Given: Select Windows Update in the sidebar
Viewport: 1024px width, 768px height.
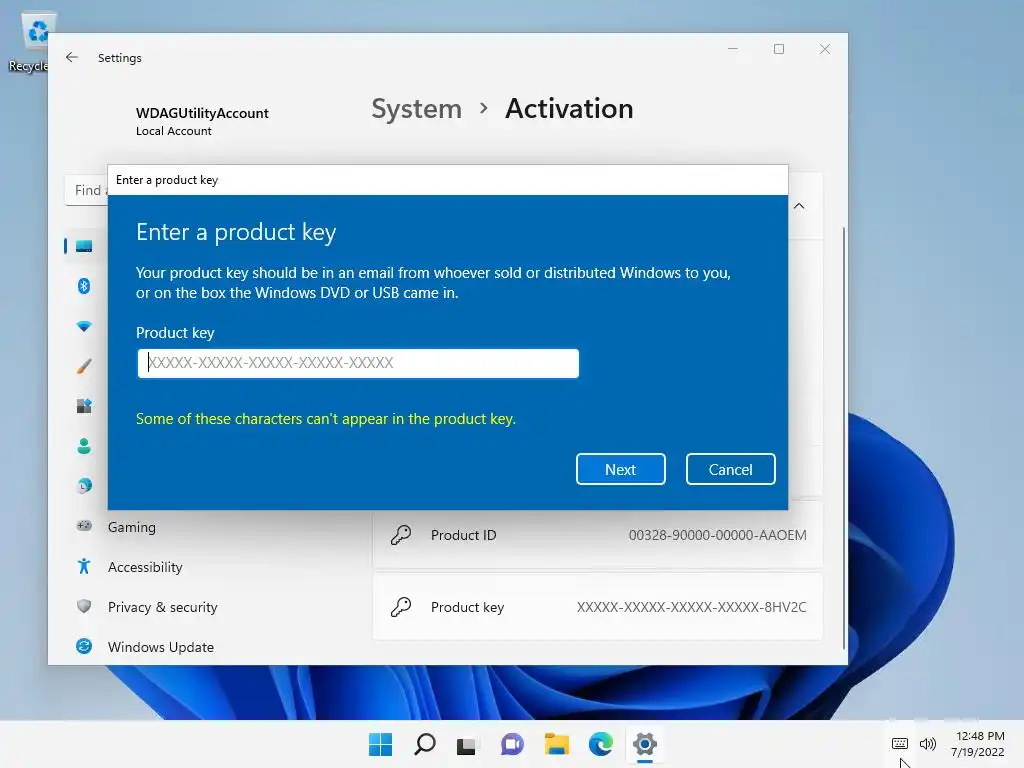Looking at the screenshot, I should pyautogui.click(x=161, y=647).
